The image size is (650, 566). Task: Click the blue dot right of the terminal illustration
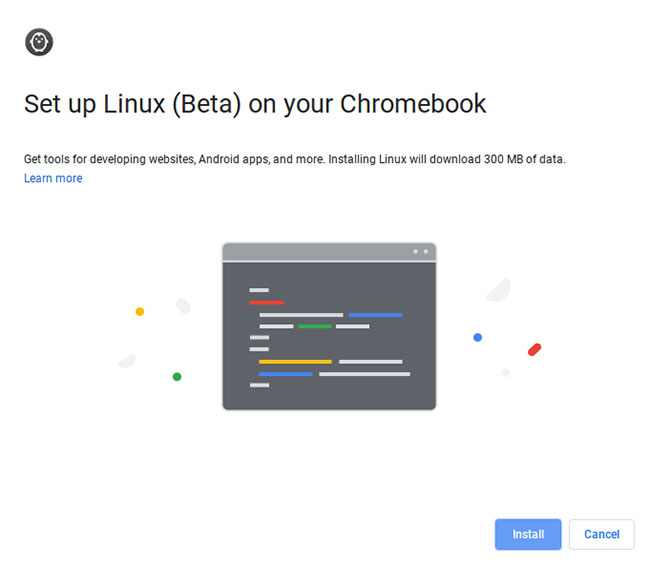click(x=478, y=337)
